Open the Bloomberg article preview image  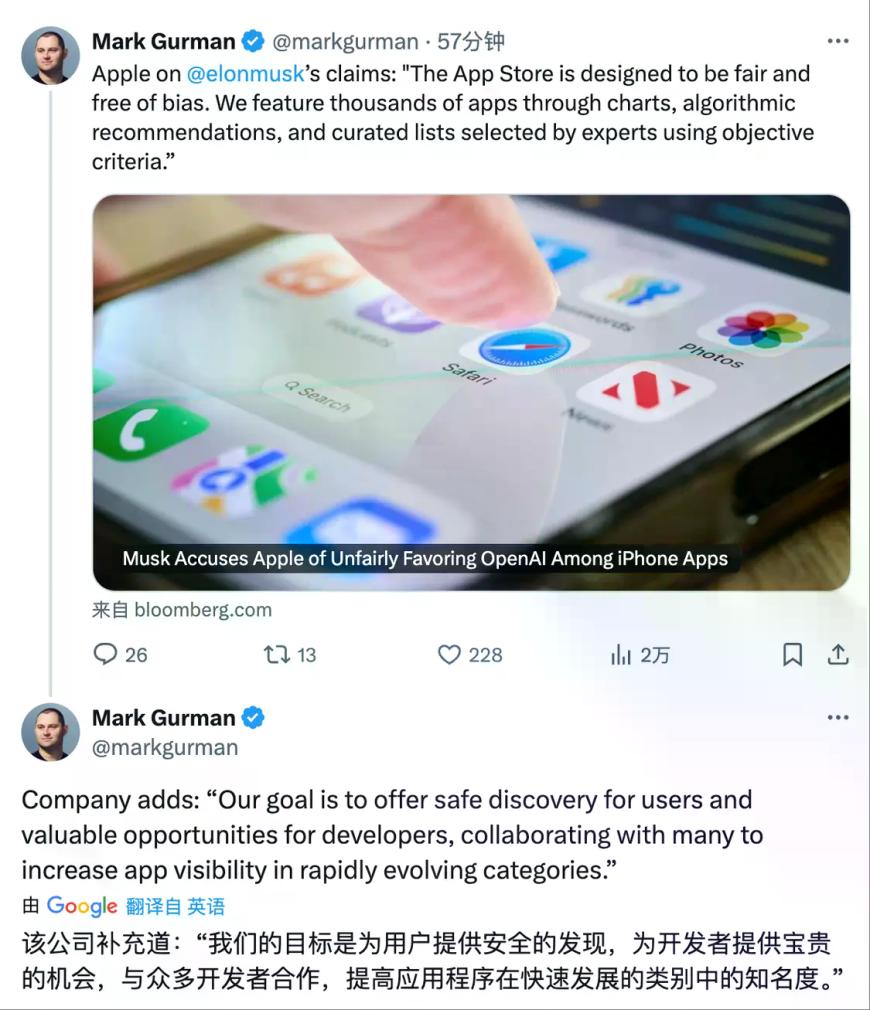(x=471, y=392)
